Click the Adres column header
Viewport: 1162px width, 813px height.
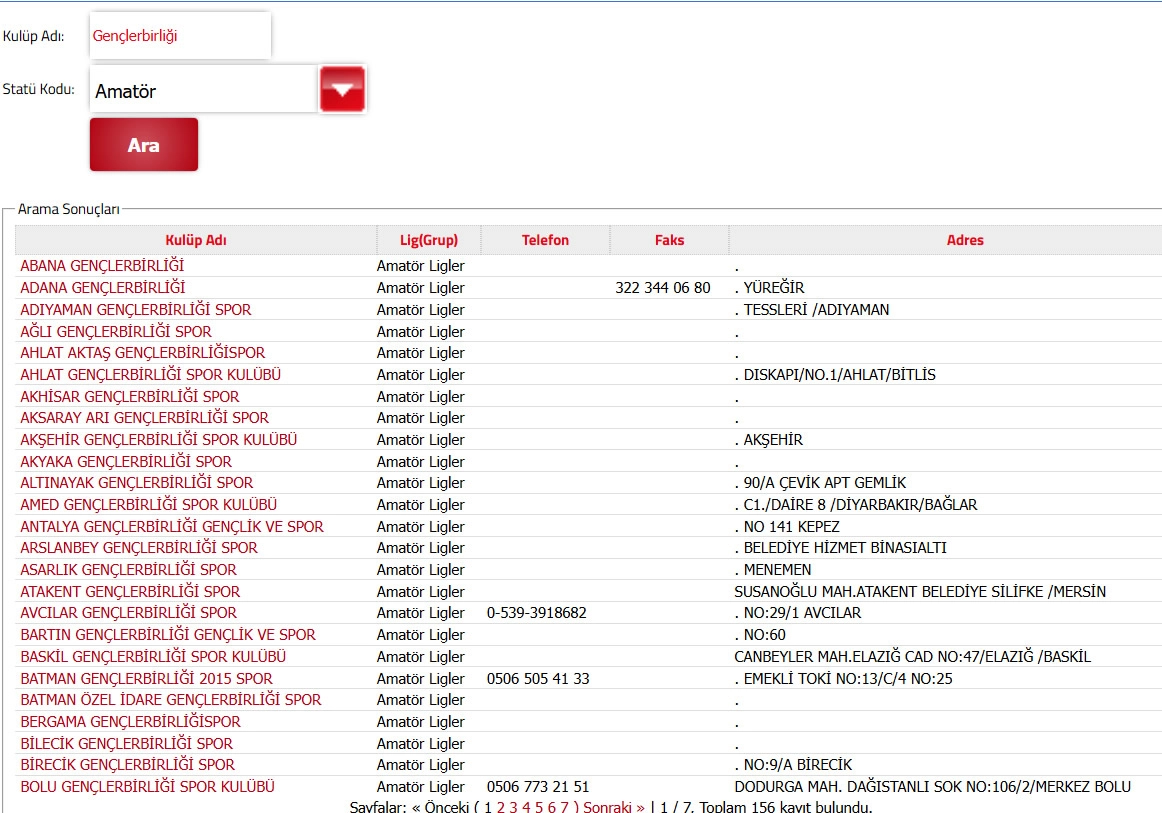(x=965, y=240)
